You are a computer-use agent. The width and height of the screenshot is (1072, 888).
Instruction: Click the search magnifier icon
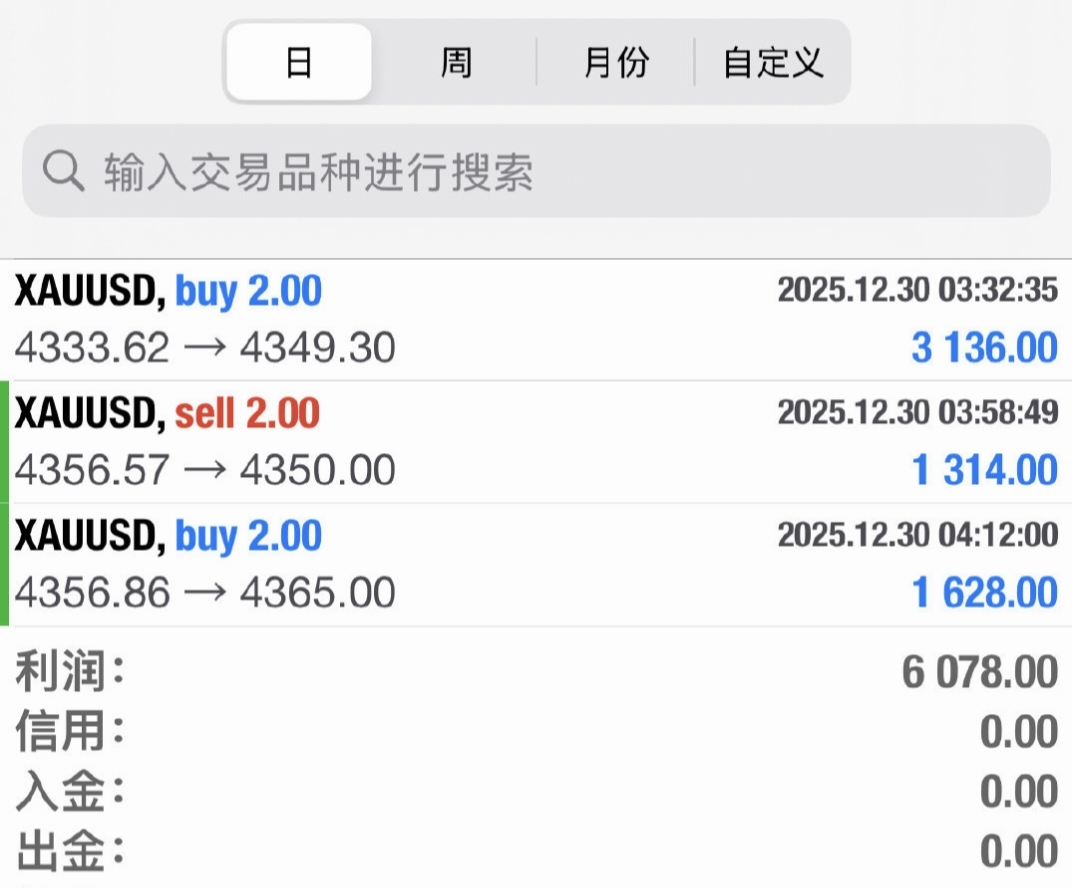tap(64, 171)
